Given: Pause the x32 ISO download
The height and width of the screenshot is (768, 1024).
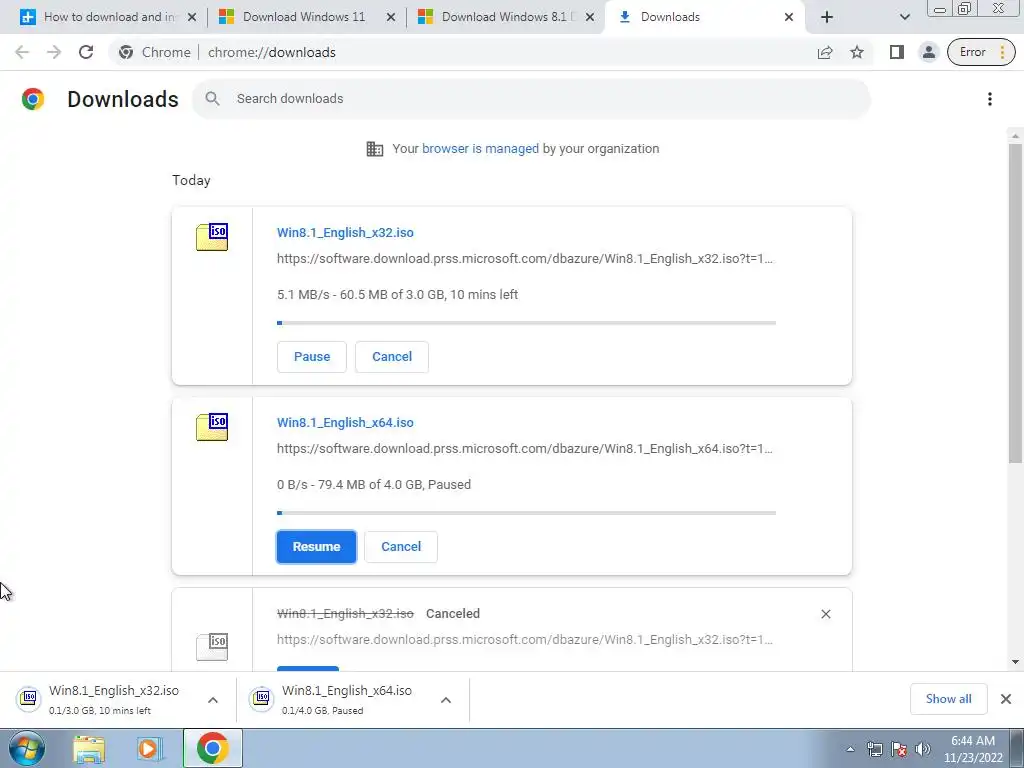Looking at the screenshot, I should [x=312, y=357].
